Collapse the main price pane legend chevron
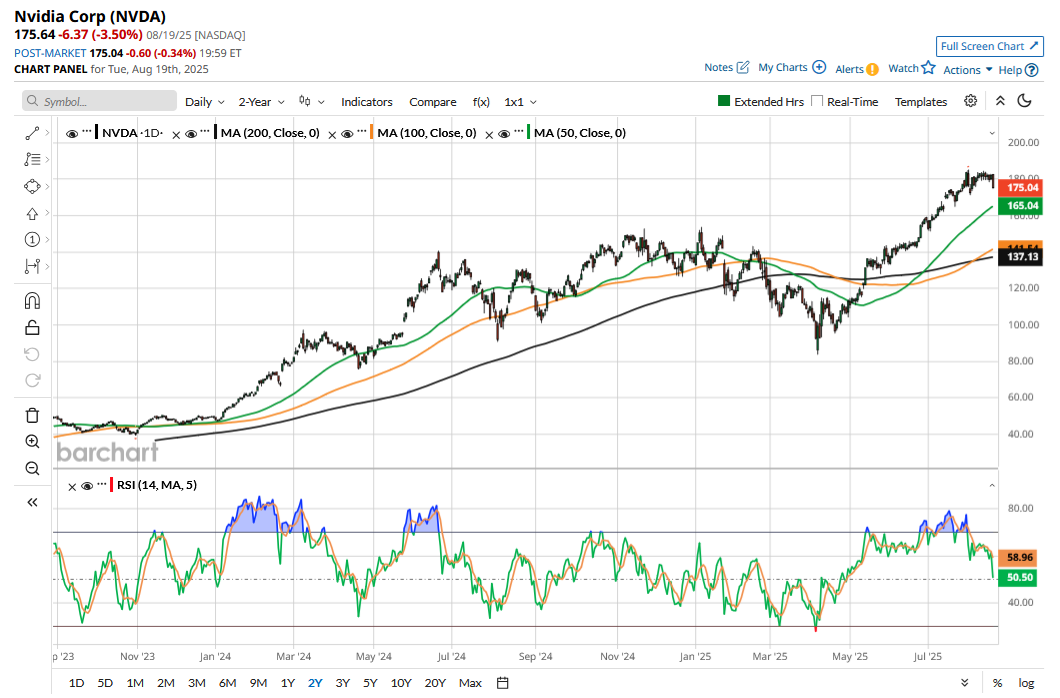Screen dimensions: 1060x698 (992, 133)
